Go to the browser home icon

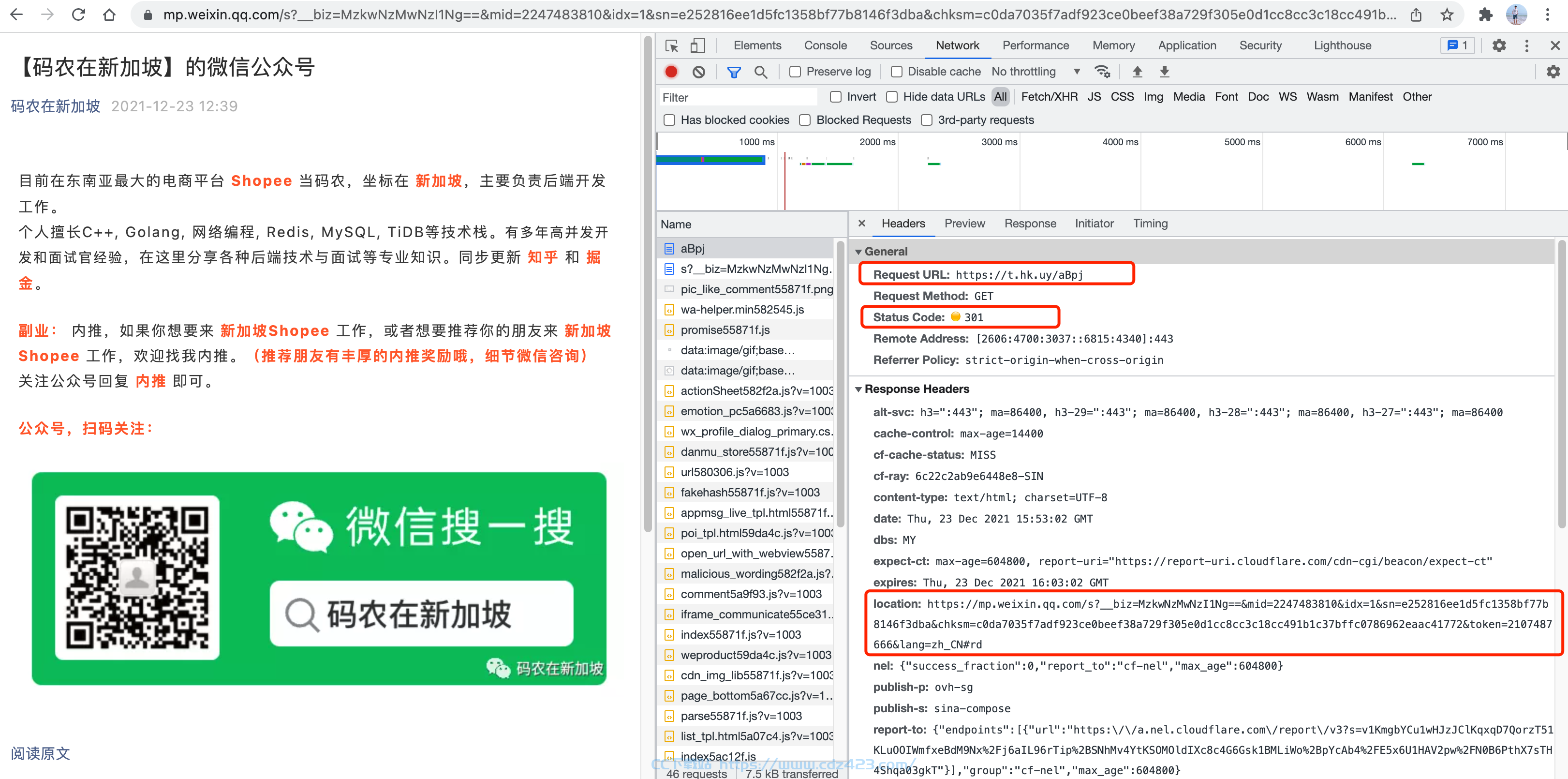(x=109, y=15)
